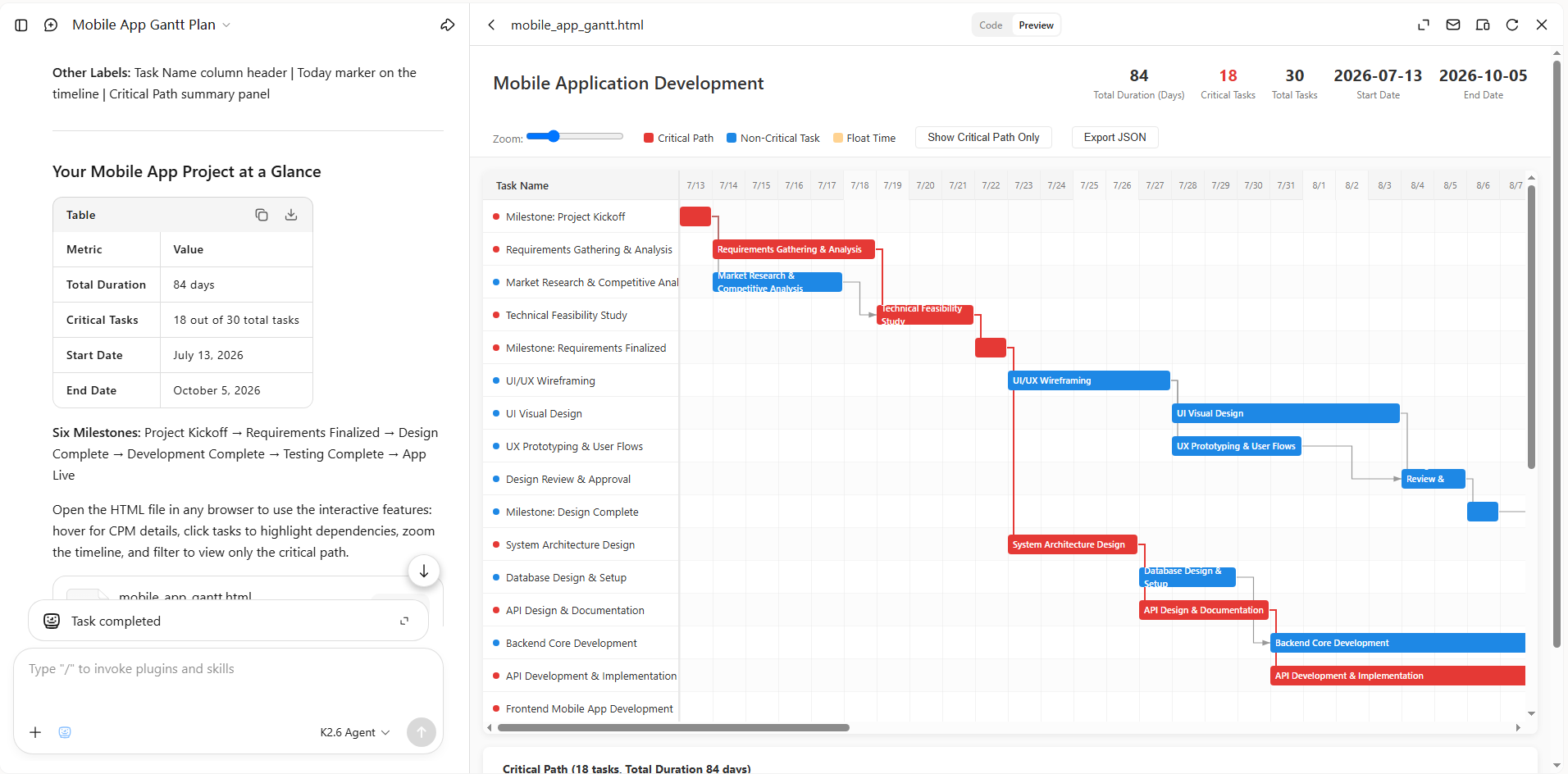Click the 84 Total Duration stat value
This screenshot has width=1568, height=774.
(x=1138, y=75)
